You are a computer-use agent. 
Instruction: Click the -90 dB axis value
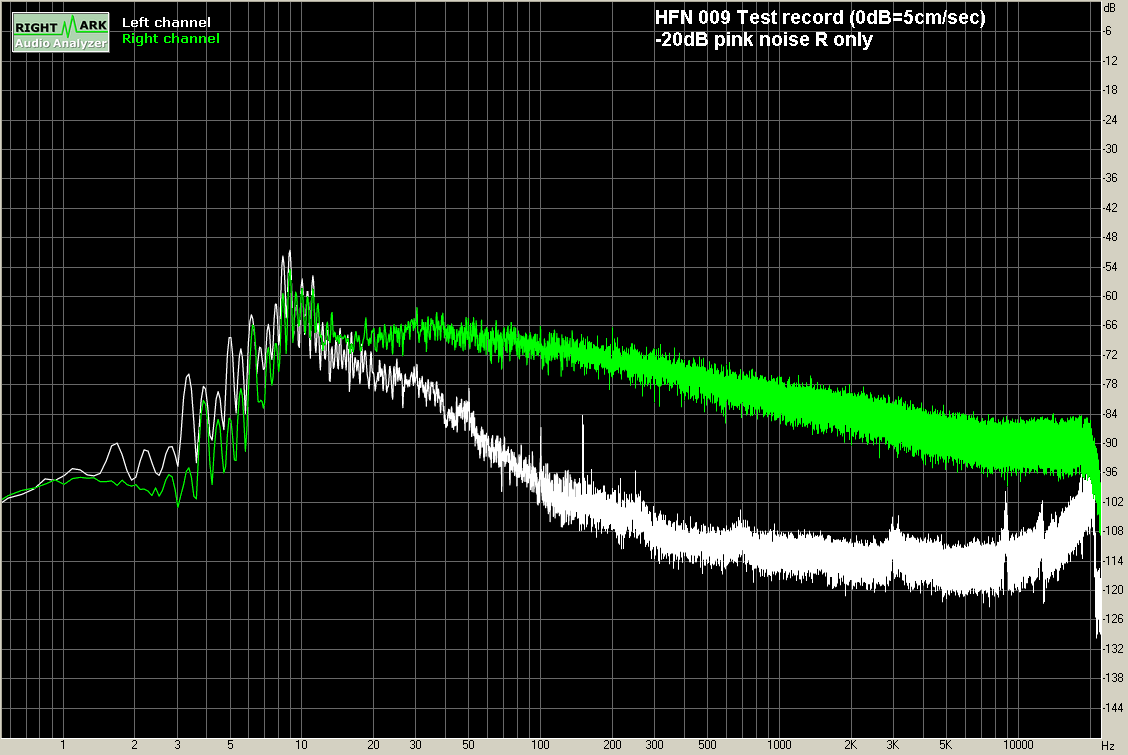(1110, 443)
